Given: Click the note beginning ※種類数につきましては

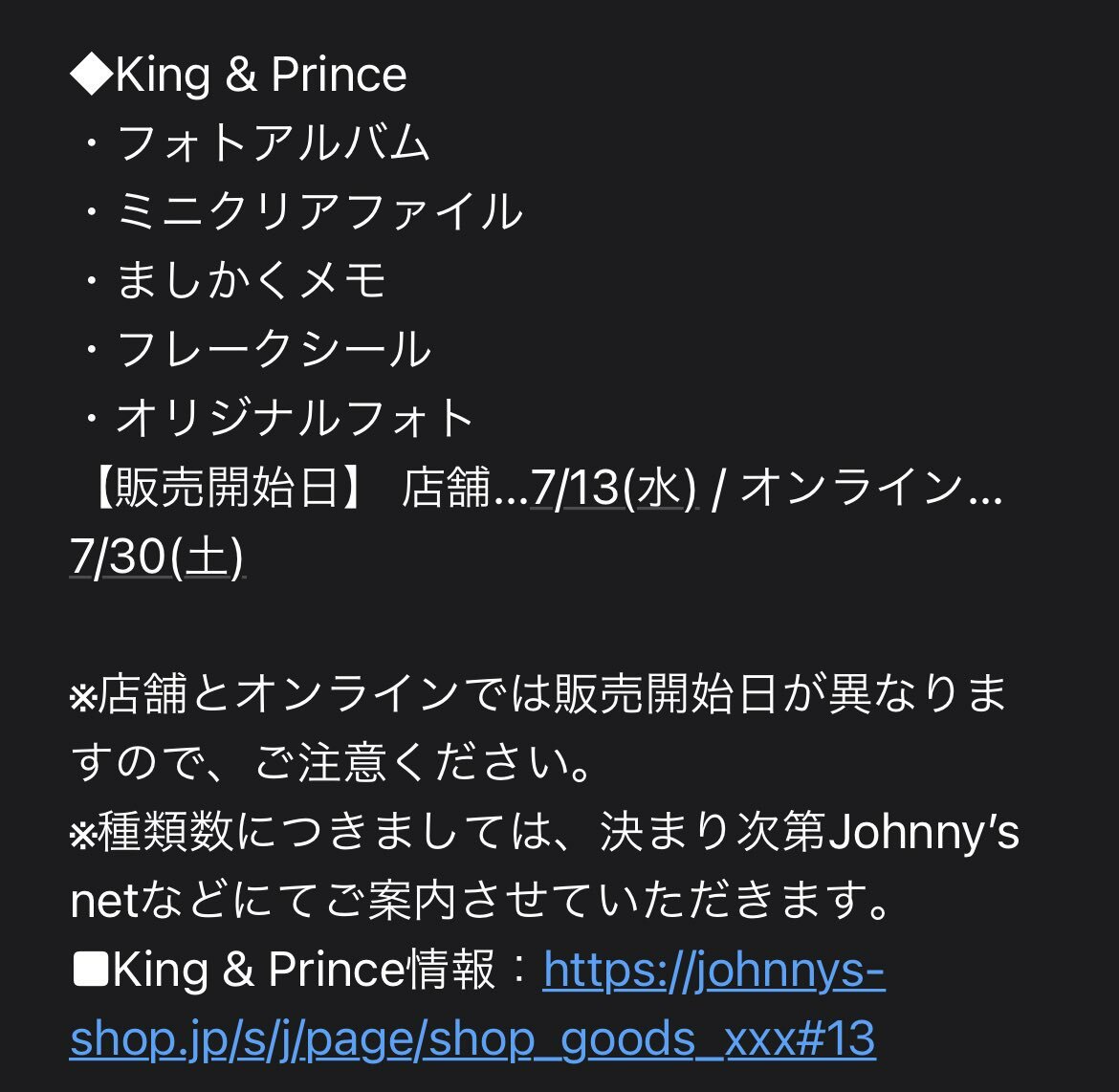Looking at the screenshot, I should point(544,832).
